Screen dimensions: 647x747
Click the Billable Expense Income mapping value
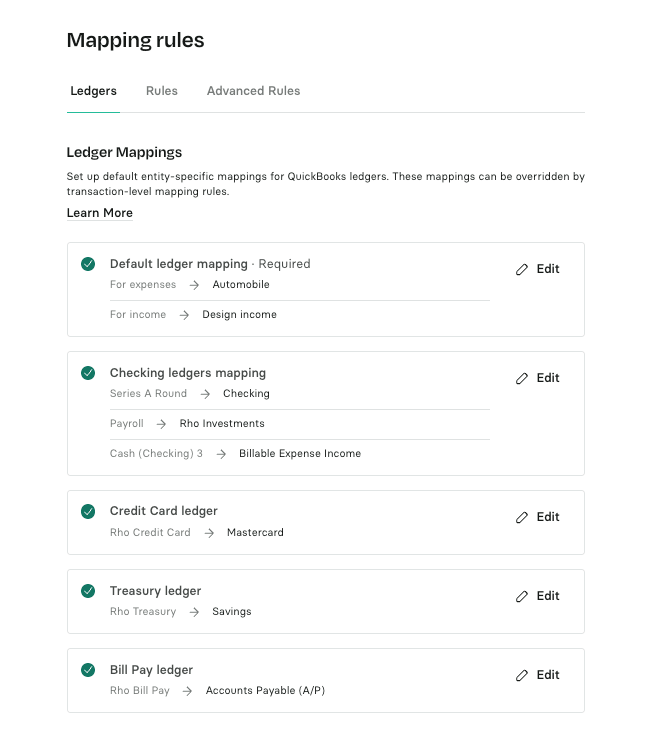point(300,454)
